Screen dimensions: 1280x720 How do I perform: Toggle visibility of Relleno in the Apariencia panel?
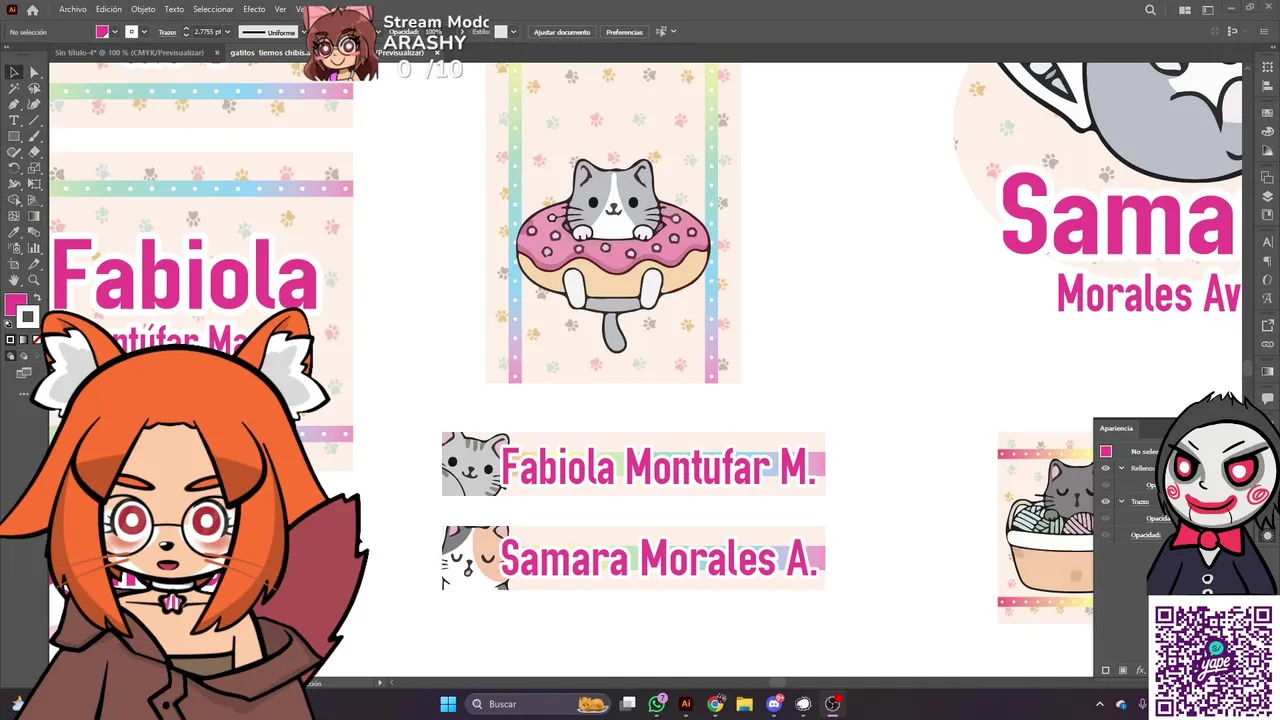[1105, 468]
